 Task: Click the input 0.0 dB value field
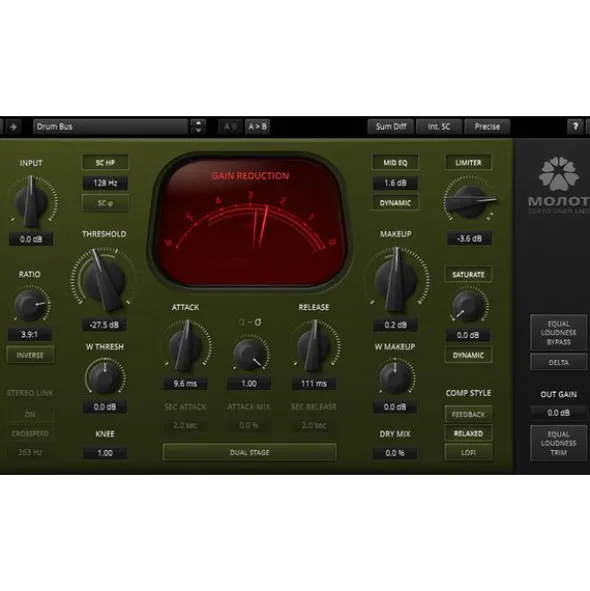(31, 239)
